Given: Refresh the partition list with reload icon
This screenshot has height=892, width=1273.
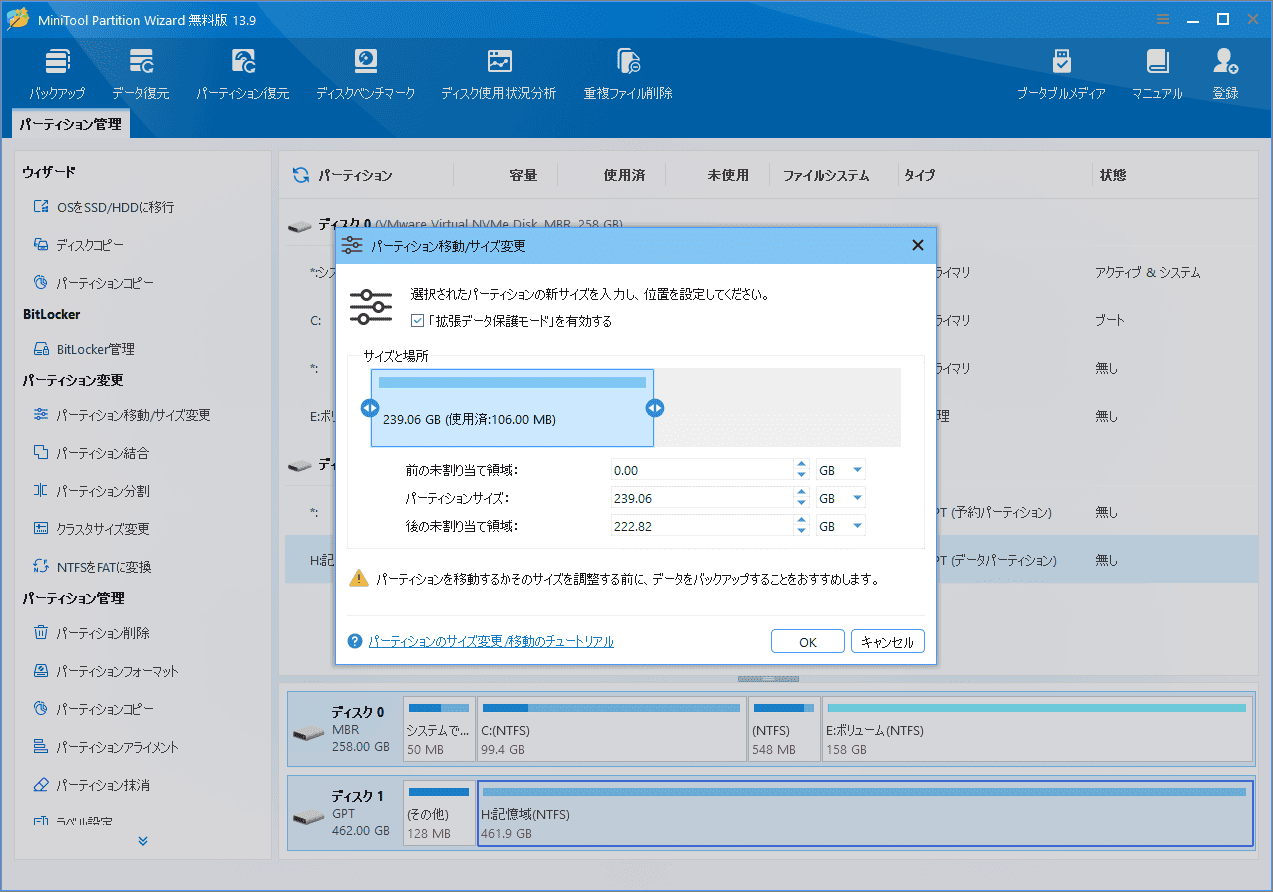Looking at the screenshot, I should (300, 175).
